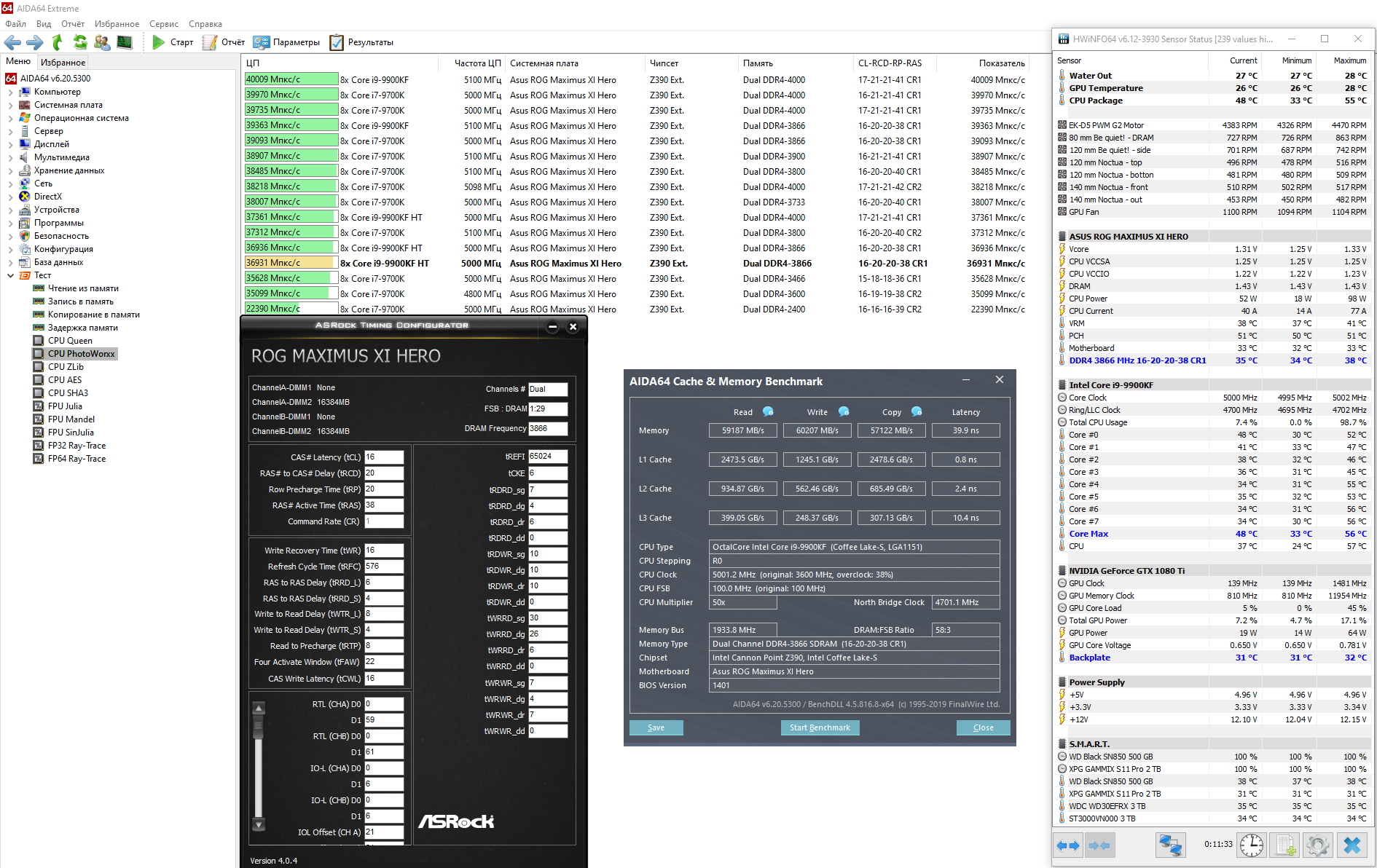The image size is (1377, 868).
Task: Refresh the AIDA64 view with green arrows icon
Action: [x=80, y=42]
